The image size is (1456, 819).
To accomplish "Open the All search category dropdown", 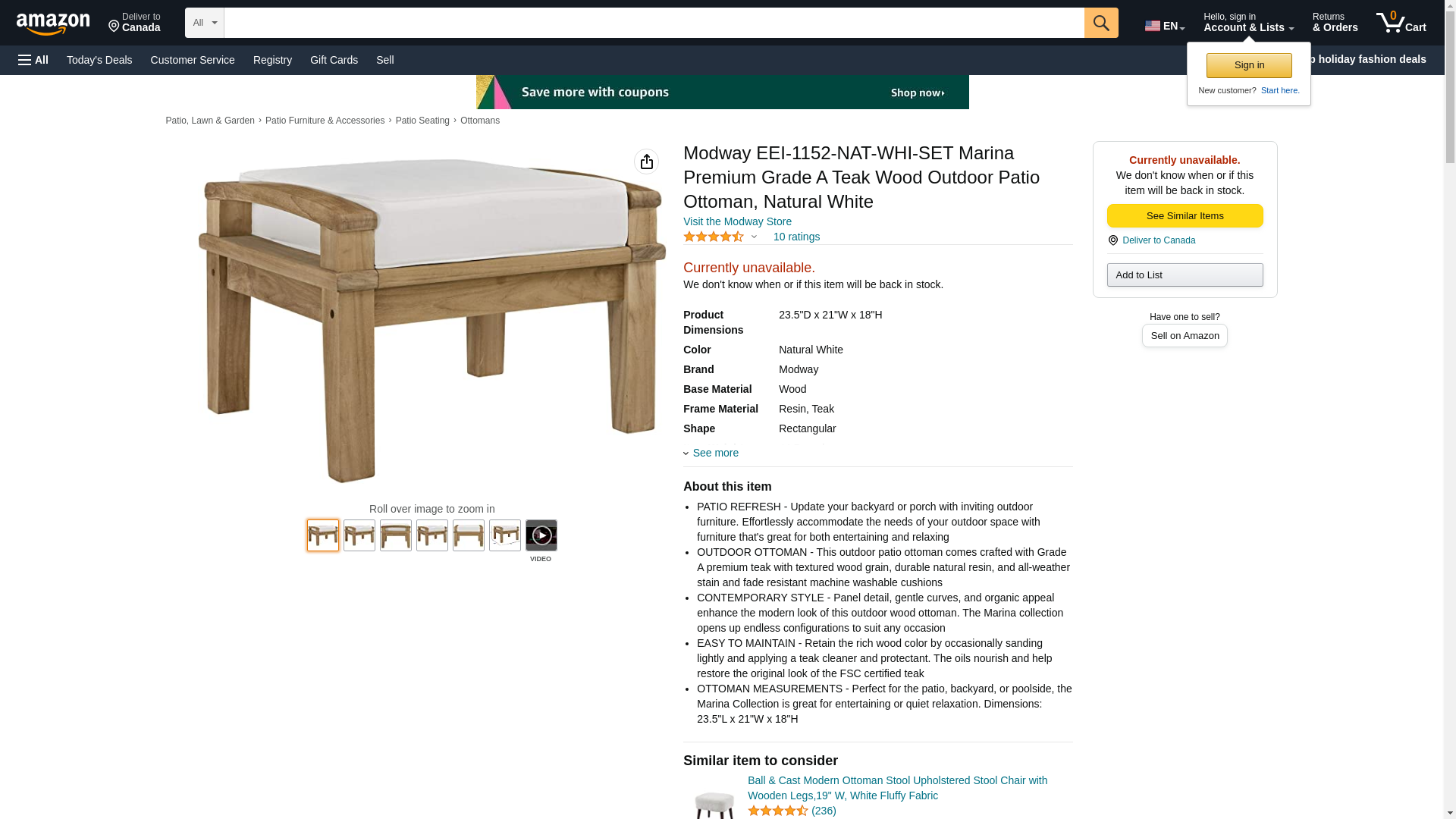I will click(x=205, y=23).
